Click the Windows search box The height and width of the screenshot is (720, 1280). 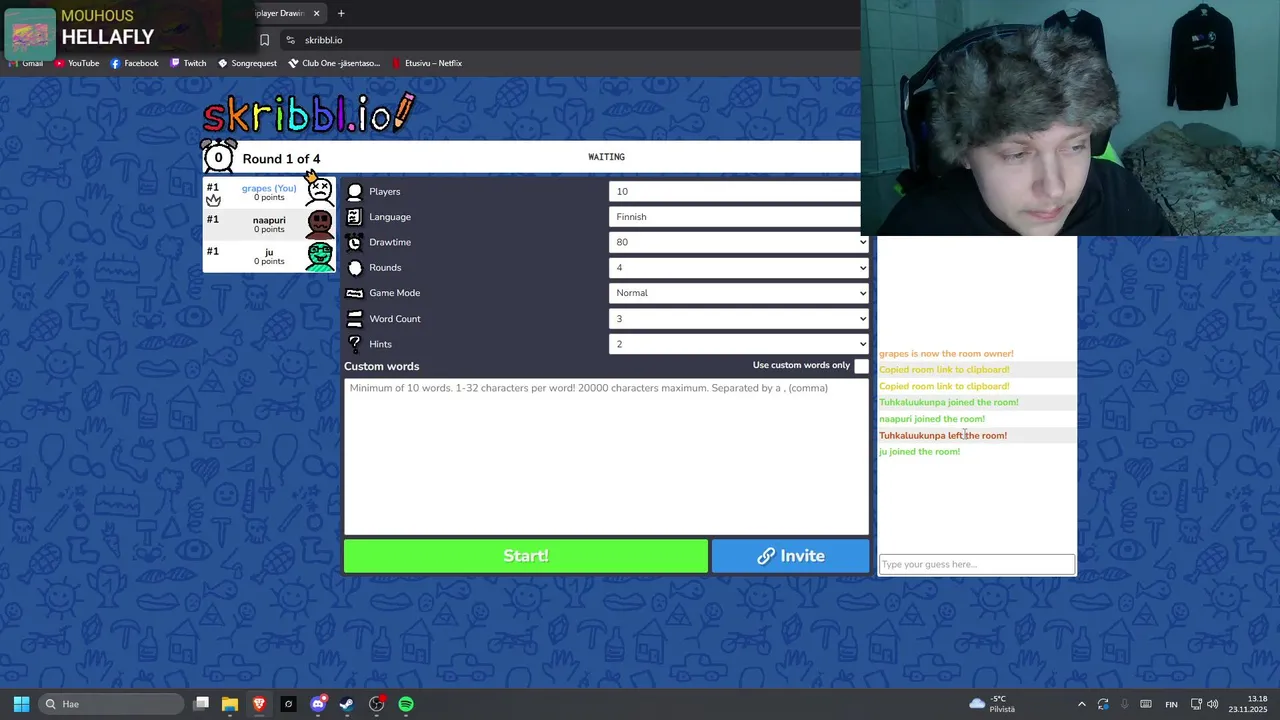[111, 704]
